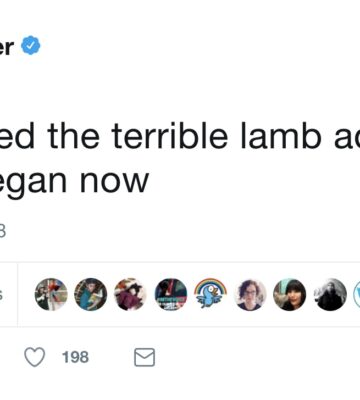Open avatar of person with purple hair and glasses
This screenshot has height=400, width=360.
point(250,294)
